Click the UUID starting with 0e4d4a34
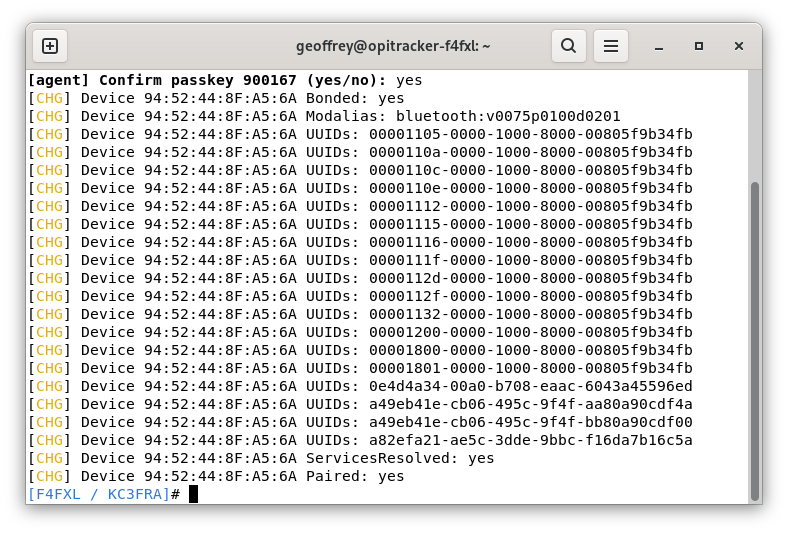Image resolution: width=788 pixels, height=533 pixels. point(530,386)
